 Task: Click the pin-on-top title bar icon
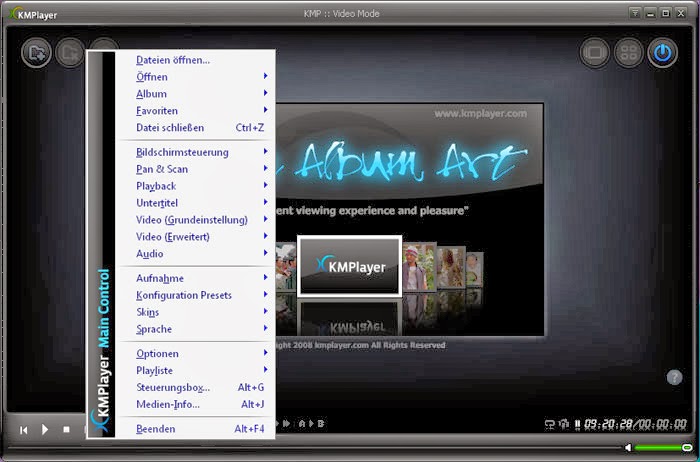(635, 13)
